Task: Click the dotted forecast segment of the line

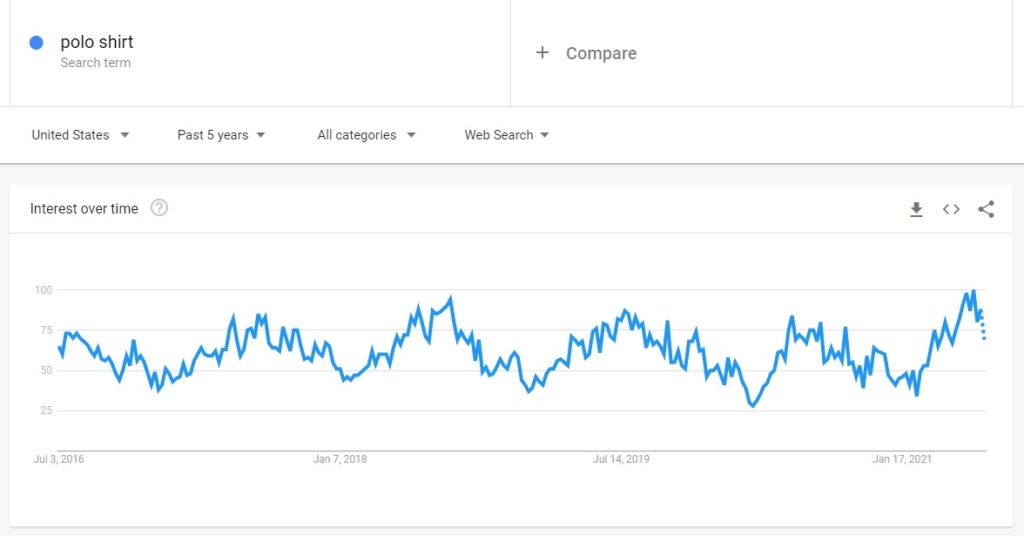Action: coord(982,324)
